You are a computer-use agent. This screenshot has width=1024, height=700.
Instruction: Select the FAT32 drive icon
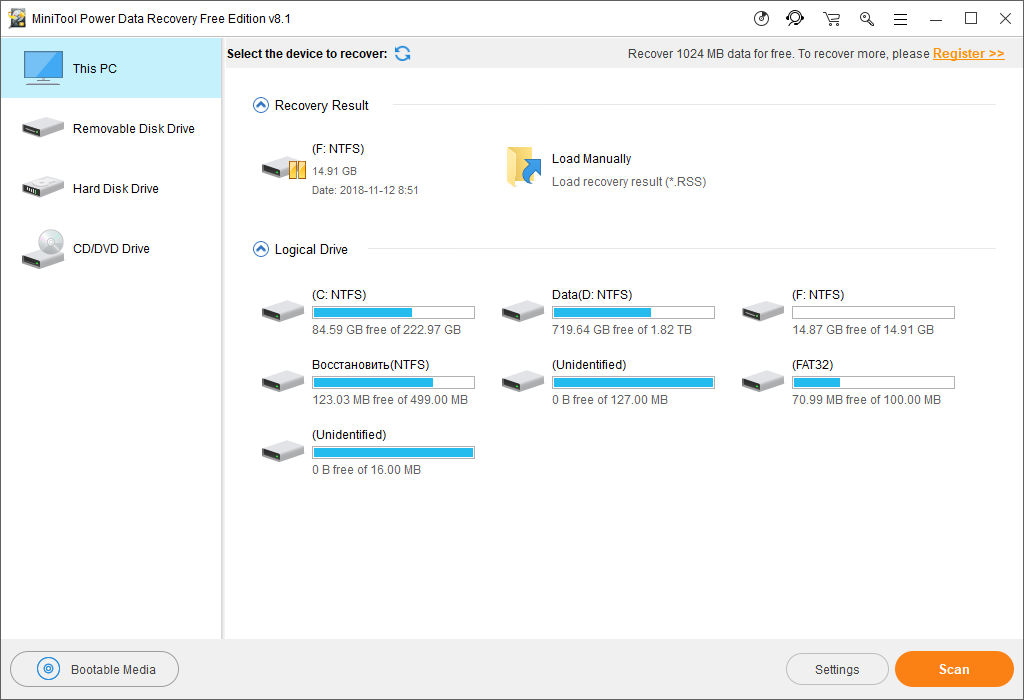pyautogui.click(x=763, y=381)
